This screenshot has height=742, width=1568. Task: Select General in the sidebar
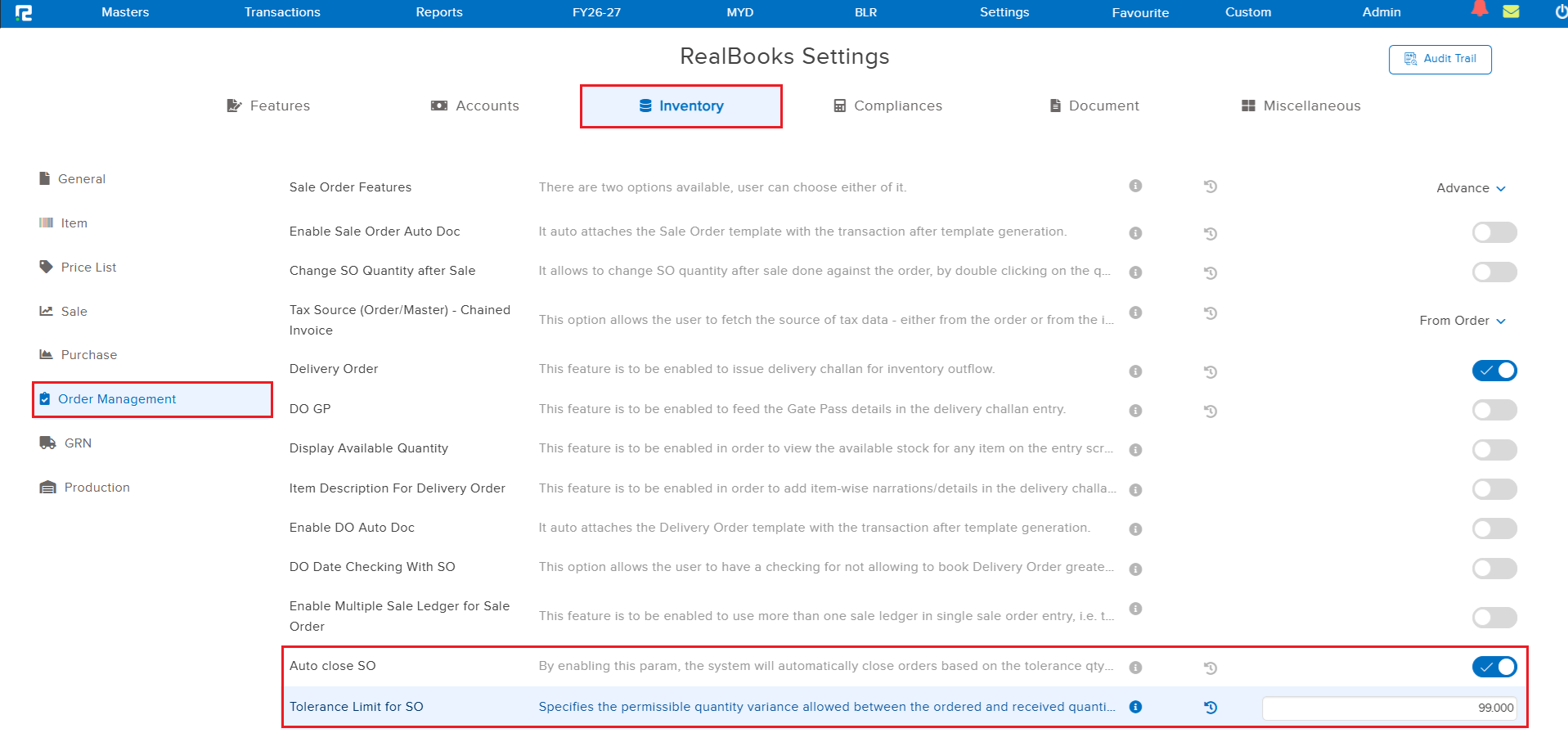pos(73,179)
